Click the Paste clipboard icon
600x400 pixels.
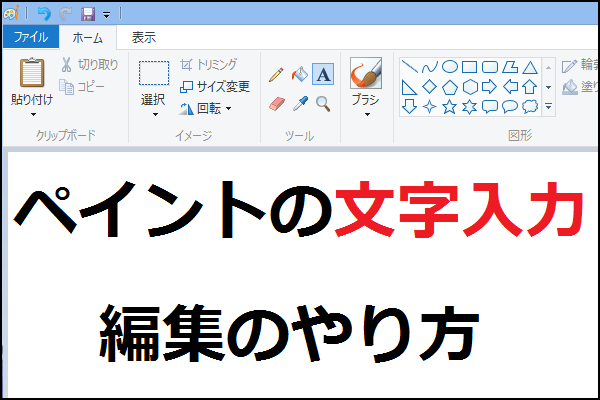(x=33, y=73)
